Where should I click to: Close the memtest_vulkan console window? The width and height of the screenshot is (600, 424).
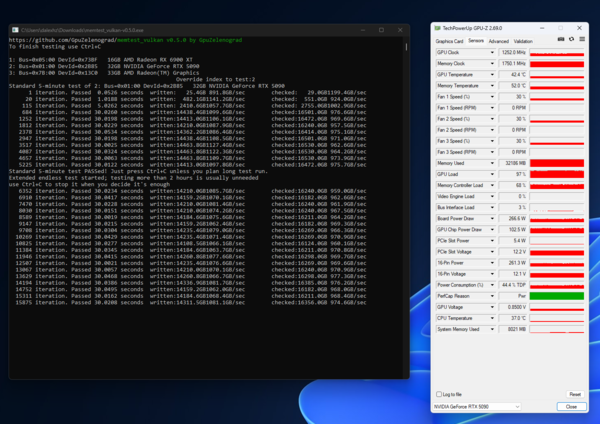(400, 30)
